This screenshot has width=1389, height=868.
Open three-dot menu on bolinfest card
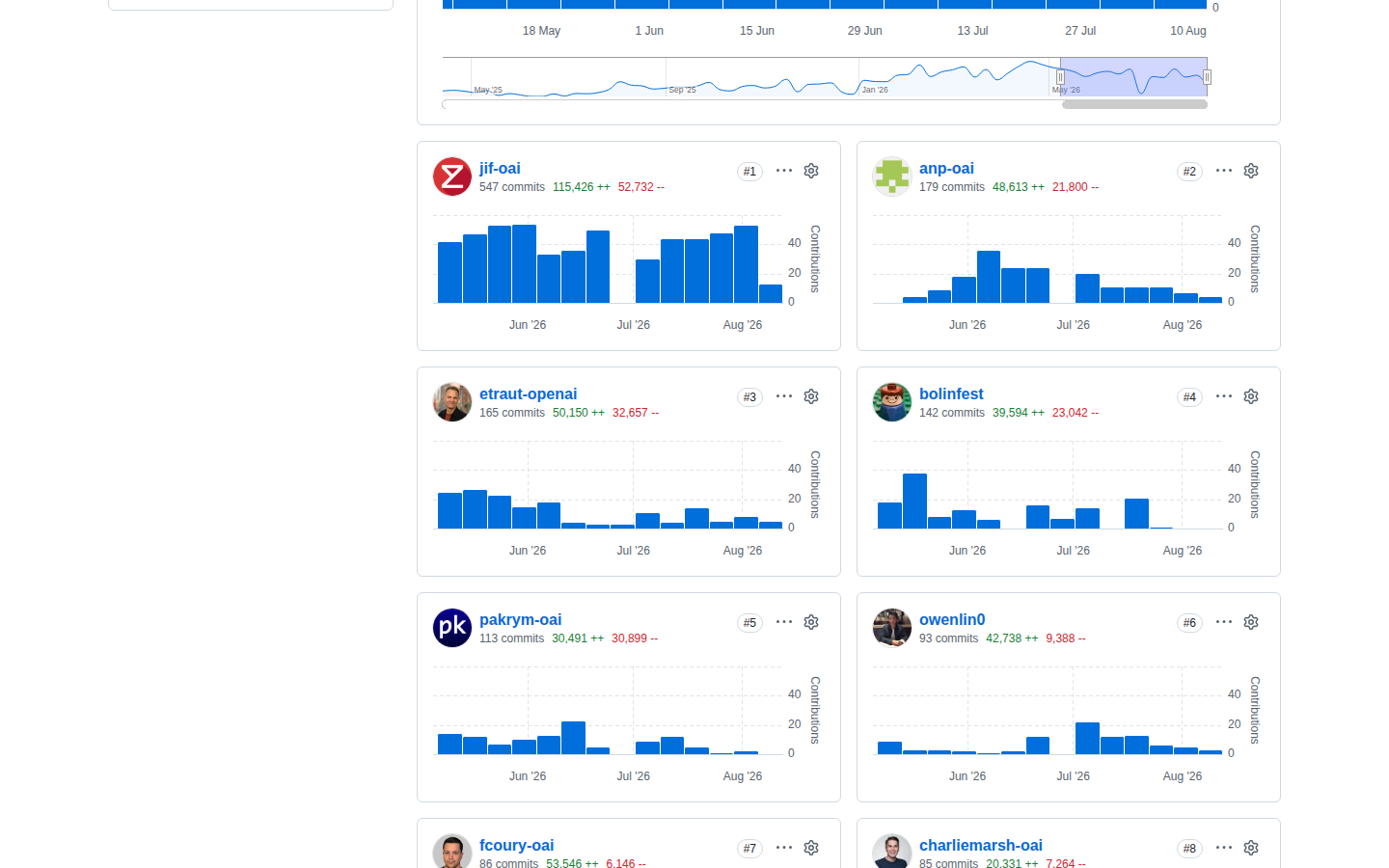pyautogui.click(x=1224, y=396)
